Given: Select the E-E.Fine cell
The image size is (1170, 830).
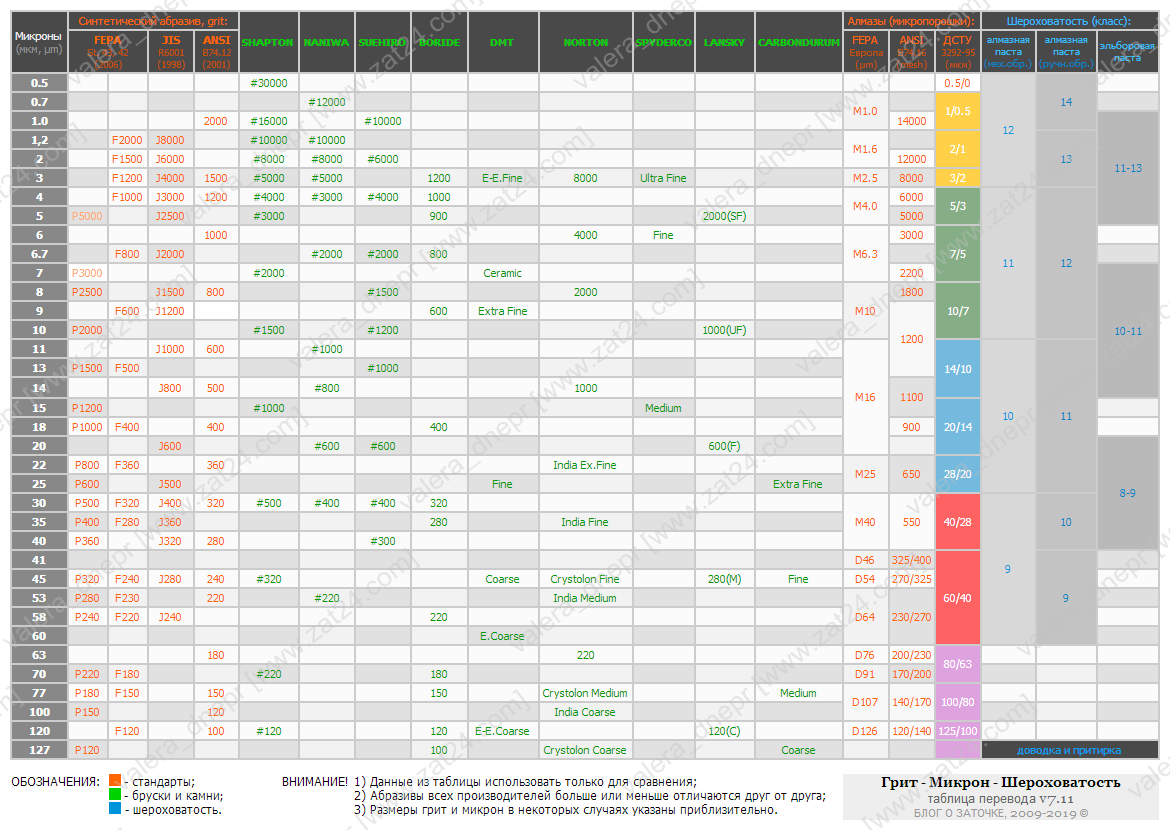Looking at the screenshot, I should 502,178.
